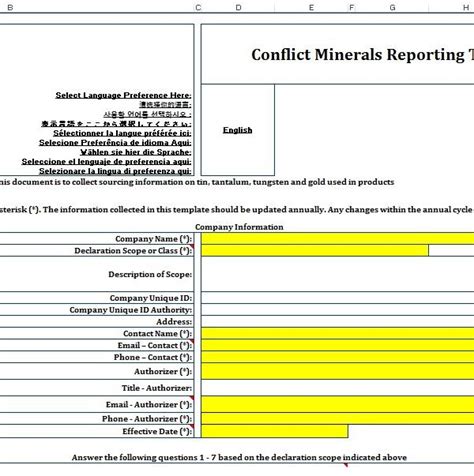The height and width of the screenshot is (476, 474).
Task: Click the Conflict Minerals Reporting title cell
Action: tap(338, 54)
